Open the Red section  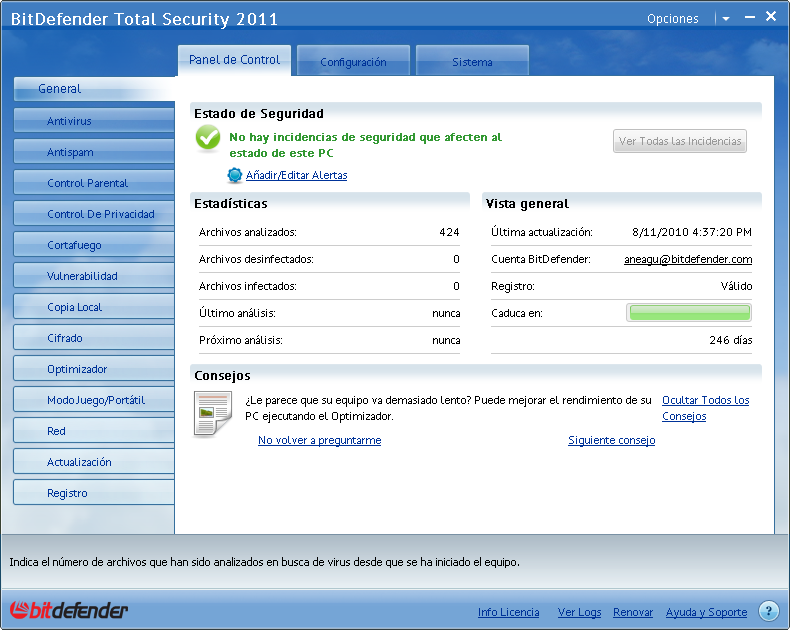point(94,431)
